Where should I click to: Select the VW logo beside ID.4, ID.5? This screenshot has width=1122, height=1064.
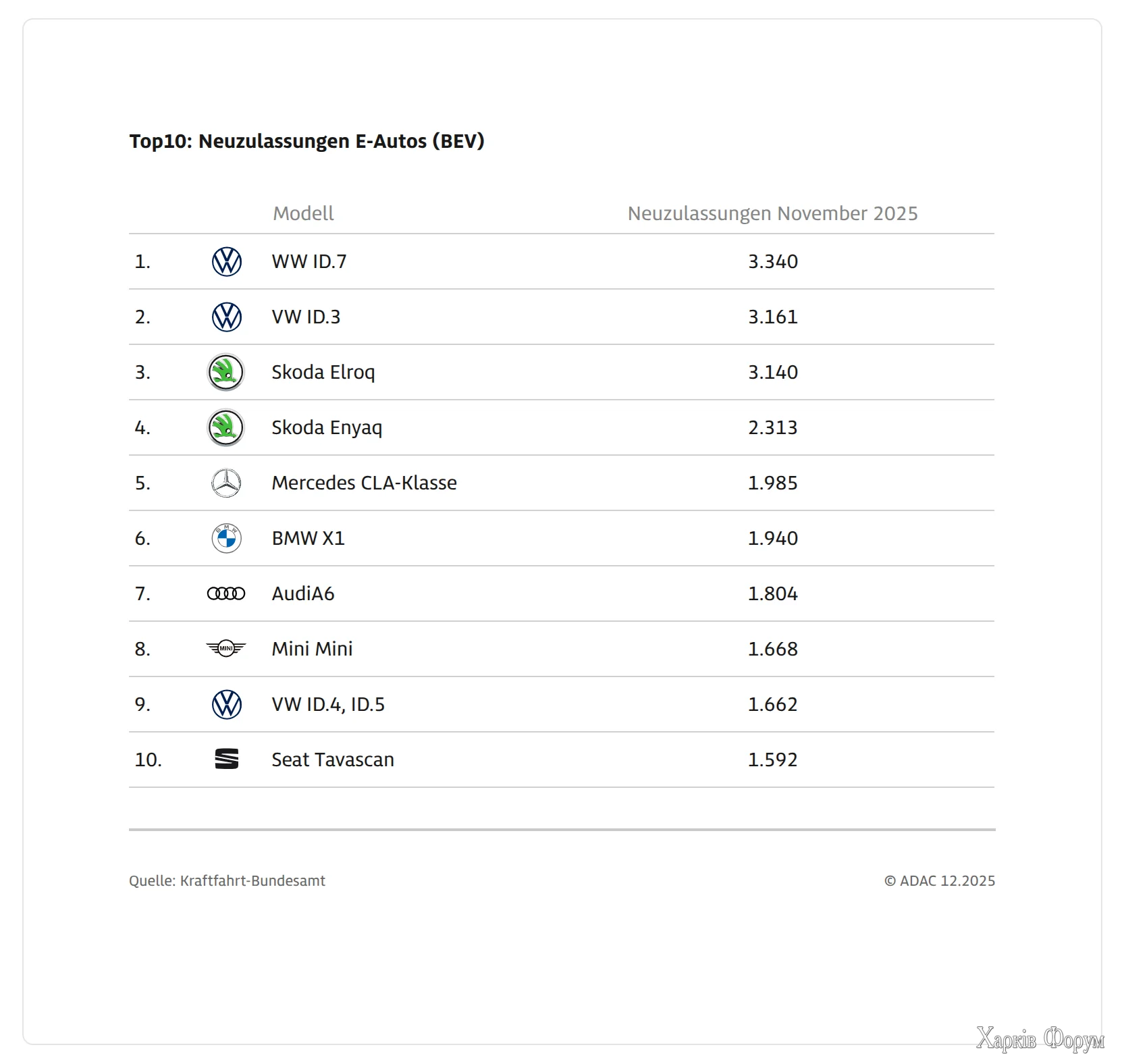coord(226,704)
